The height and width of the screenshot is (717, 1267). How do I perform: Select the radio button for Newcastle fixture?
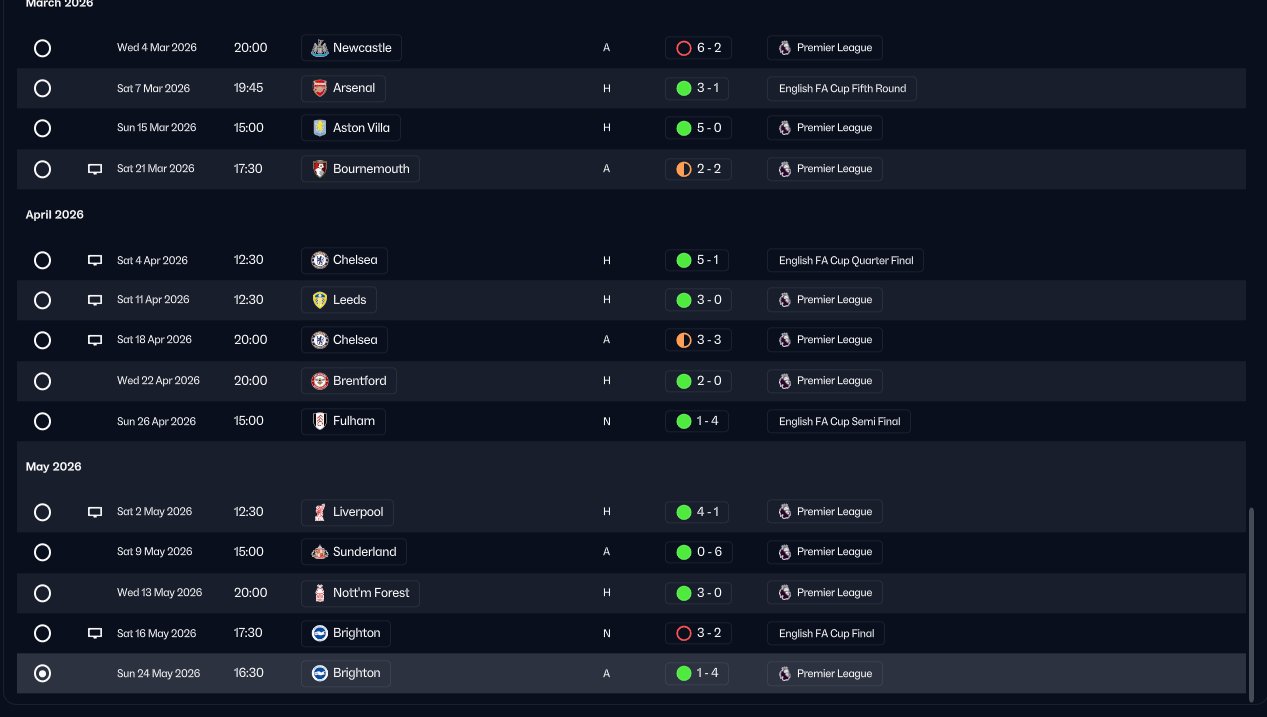coord(42,48)
